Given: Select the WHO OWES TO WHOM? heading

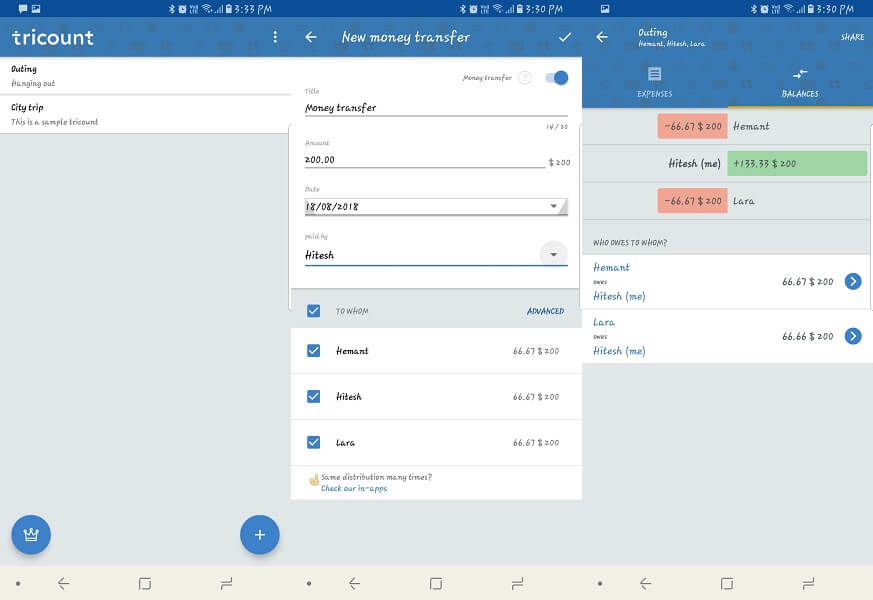Looking at the screenshot, I should click(x=630, y=243).
